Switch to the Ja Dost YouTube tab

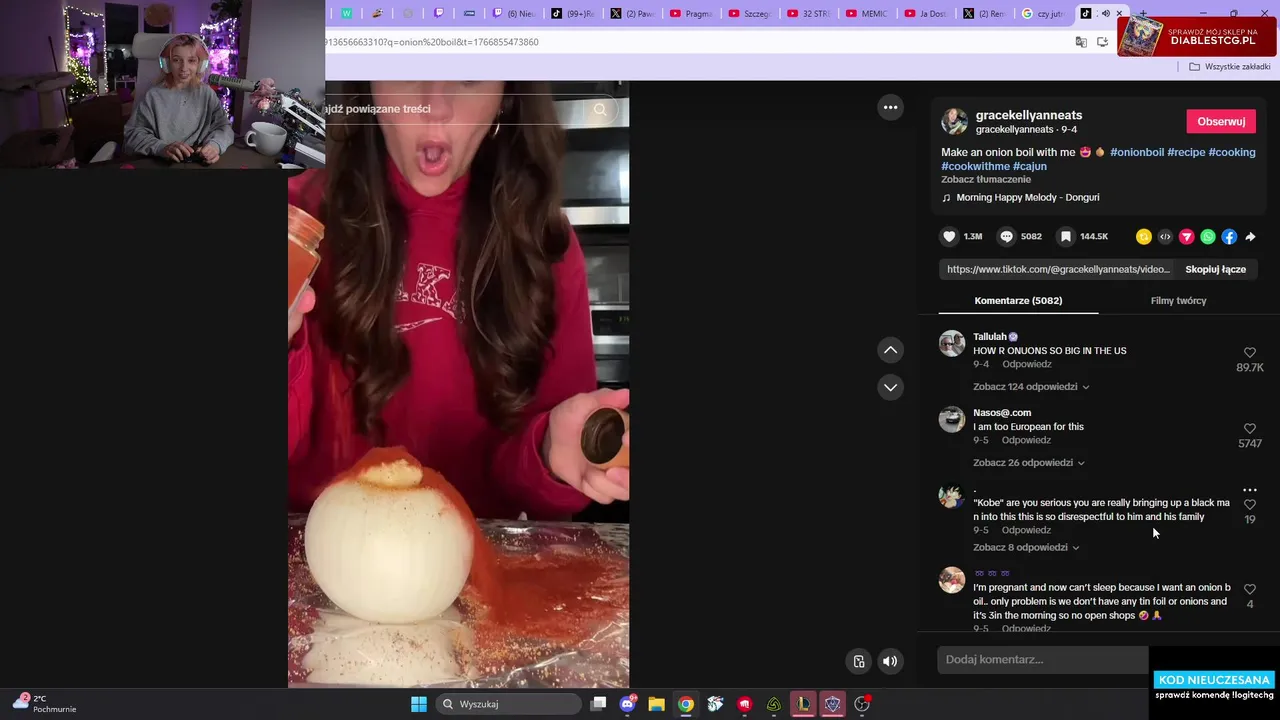[924, 14]
